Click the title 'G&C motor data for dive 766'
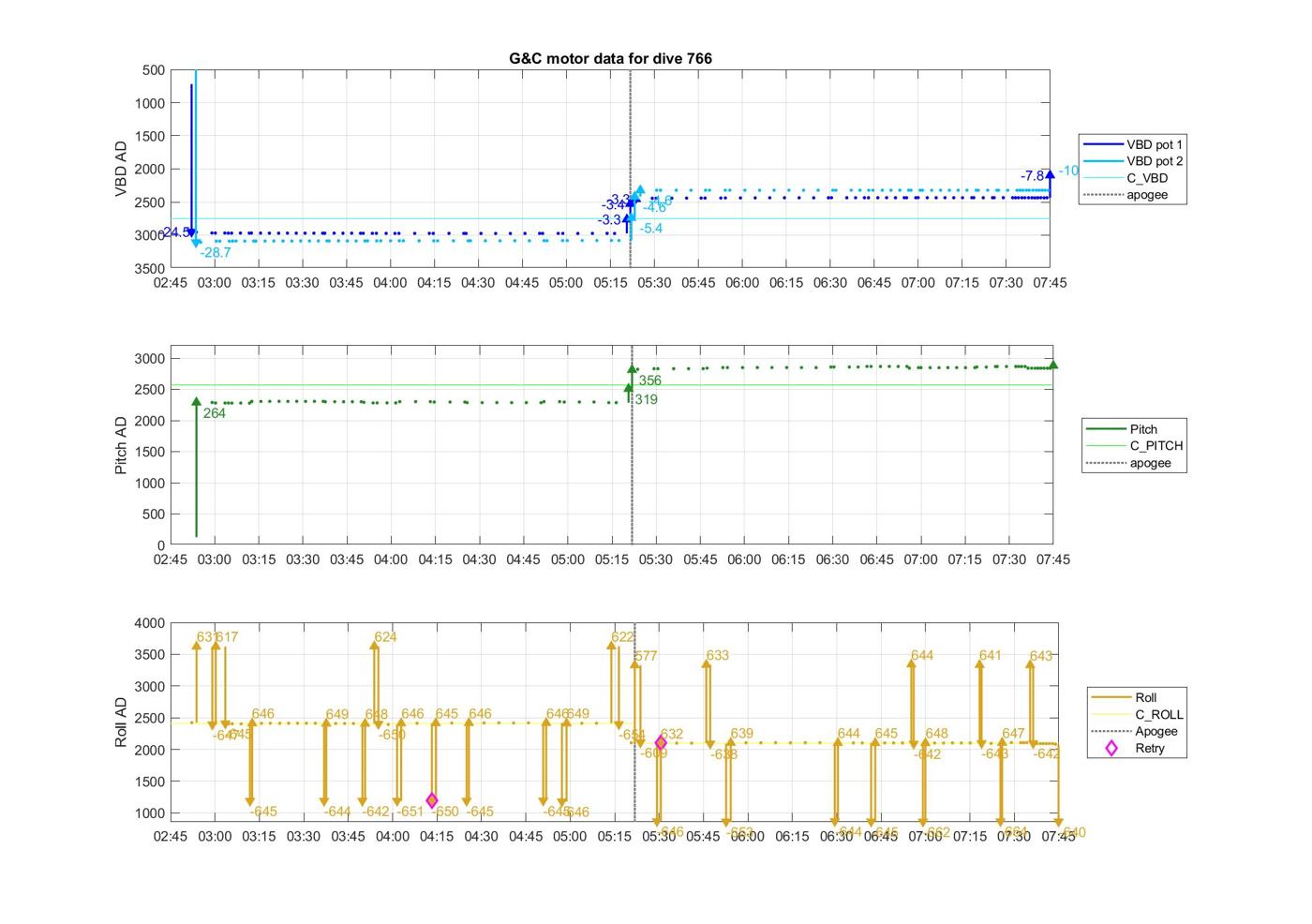 click(610, 58)
